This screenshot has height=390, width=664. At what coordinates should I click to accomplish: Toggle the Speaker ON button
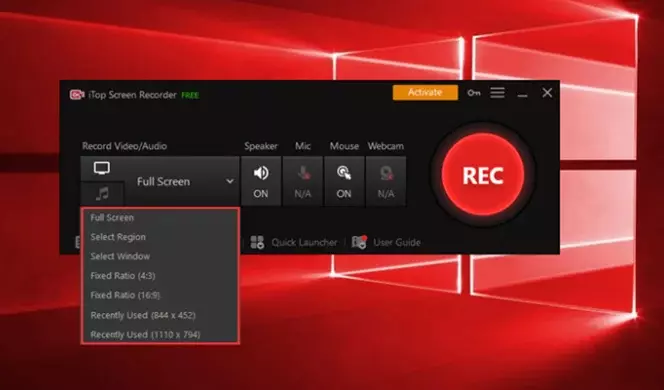[x=261, y=181]
